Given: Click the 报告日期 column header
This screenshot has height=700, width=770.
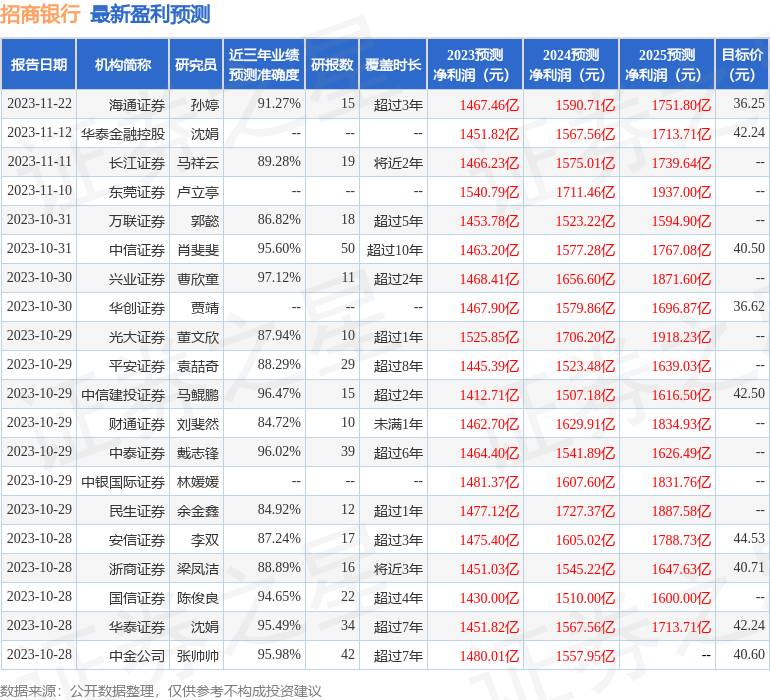Looking at the screenshot, I should (39, 64).
